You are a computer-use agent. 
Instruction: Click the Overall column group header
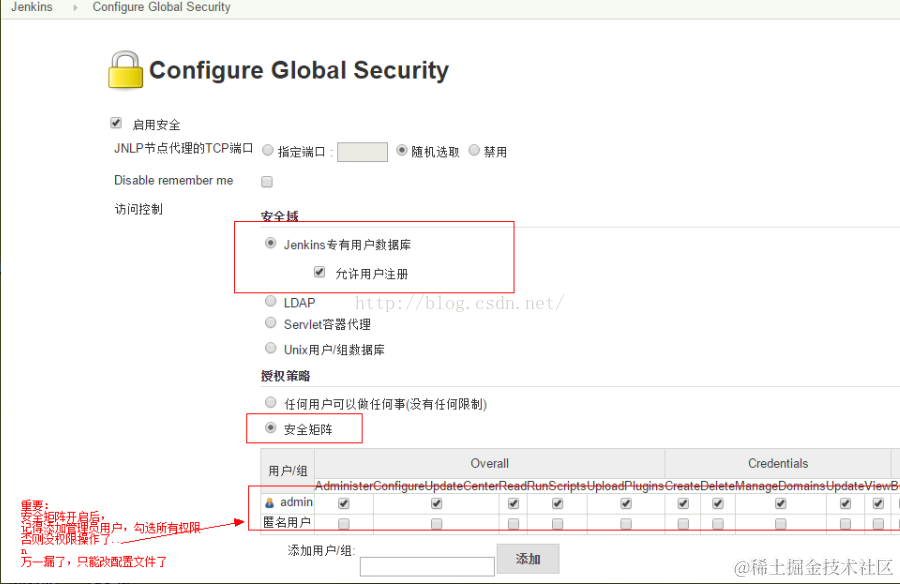click(x=490, y=463)
